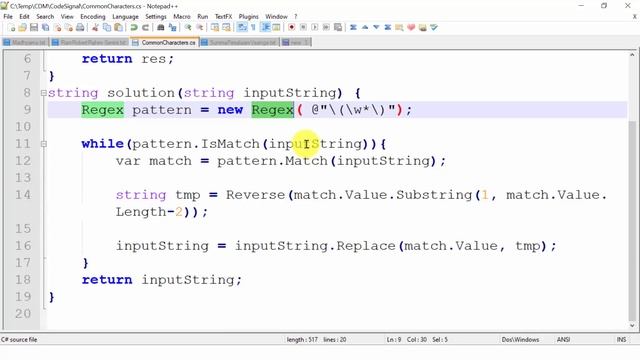Open the Search menu

(x=45, y=17)
